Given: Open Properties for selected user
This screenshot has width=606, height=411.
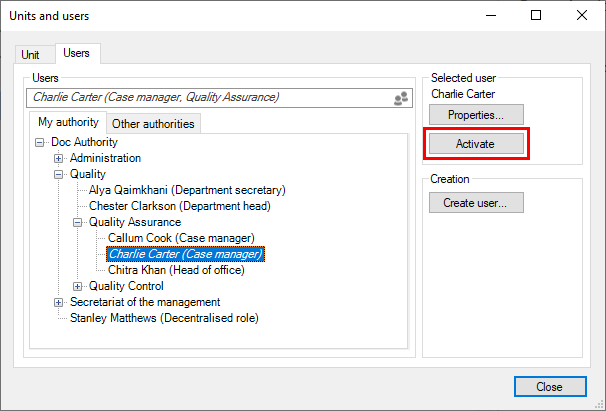Looking at the screenshot, I should coord(475,115).
